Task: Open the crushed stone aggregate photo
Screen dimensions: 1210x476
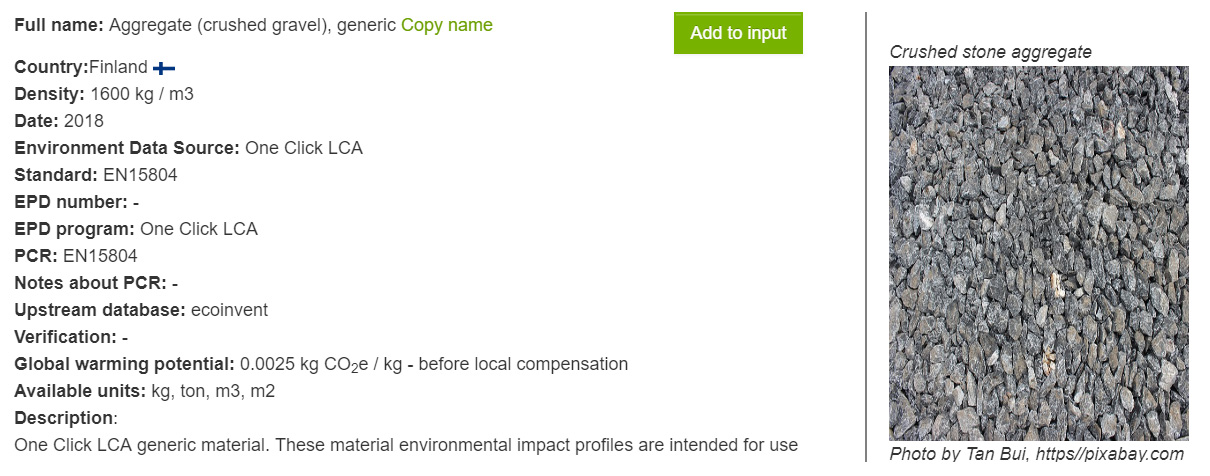Action: [1039, 253]
